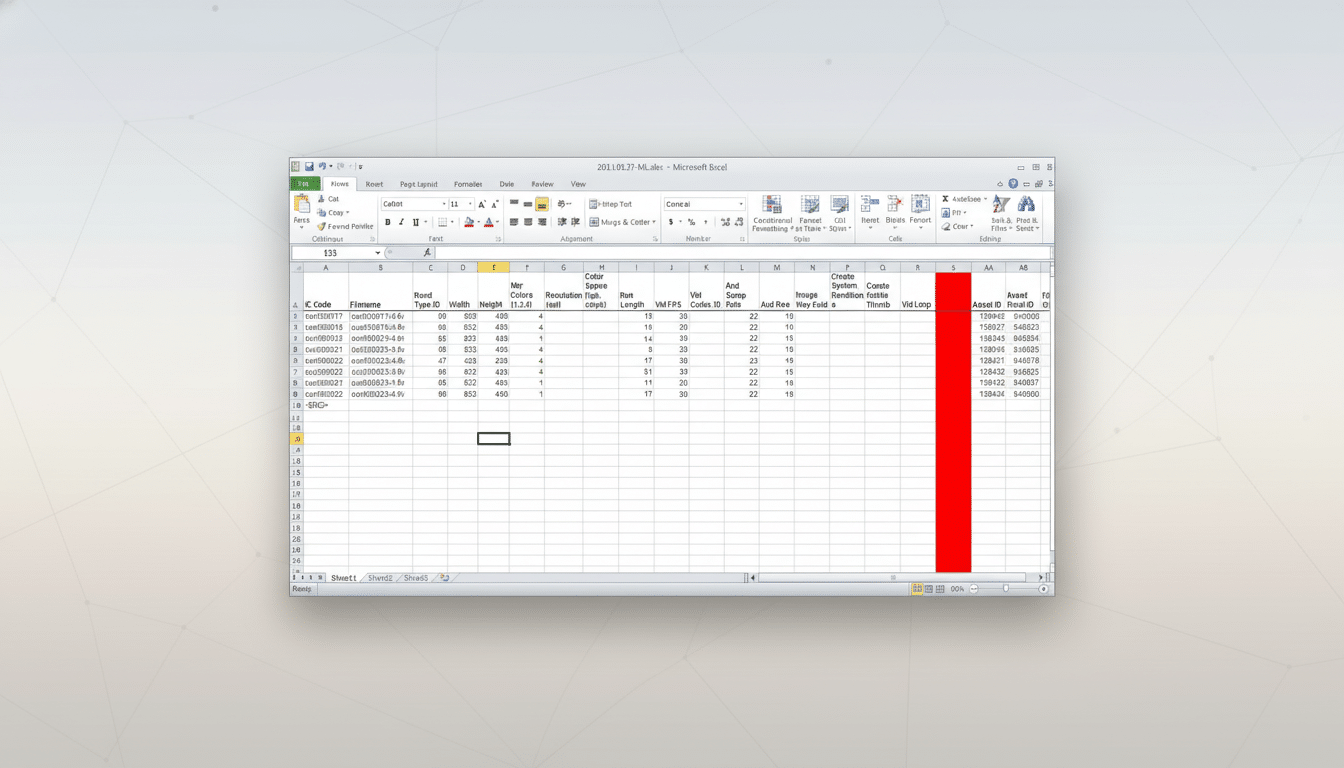Click the AutoSum icon in Editing group
Image resolution: width=1344 pixels, height=768 pixels.
point(945,200)
